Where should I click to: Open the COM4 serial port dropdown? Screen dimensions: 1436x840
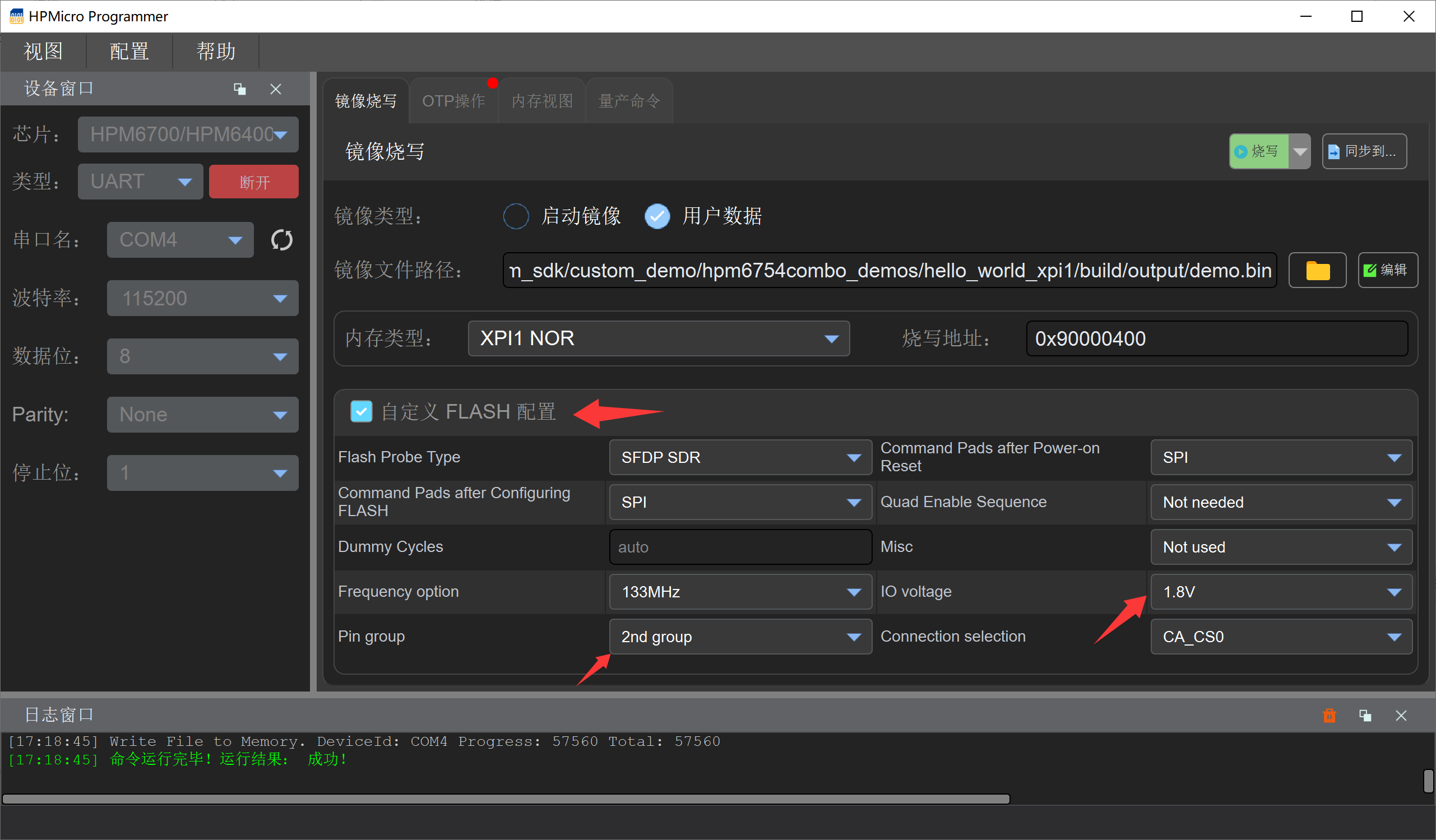(180, 240)
